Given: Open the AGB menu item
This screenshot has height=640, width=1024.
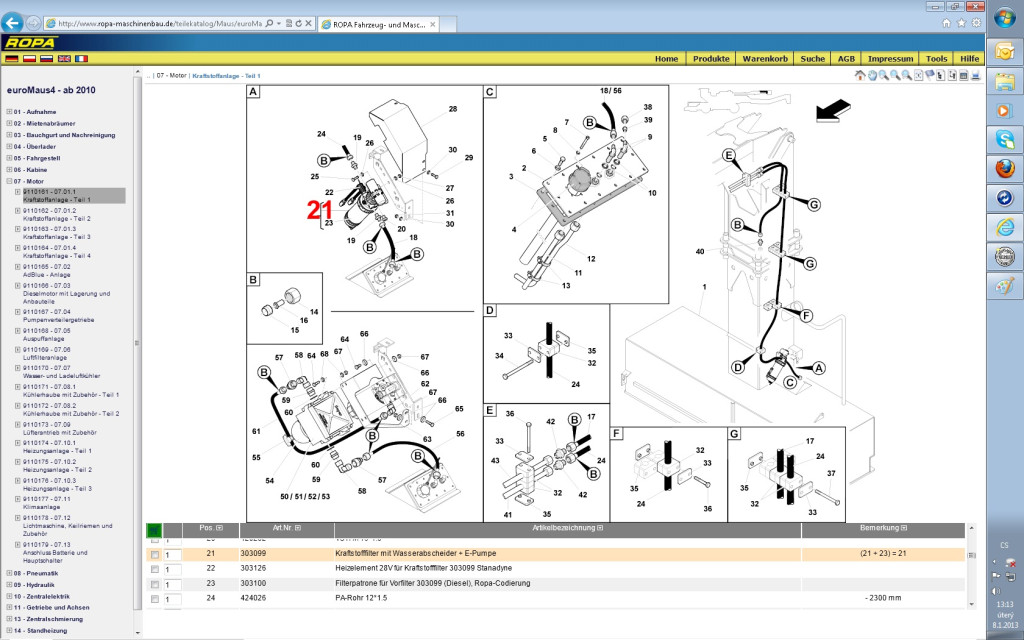Looking at the screenshot, I should click(846, 59).
